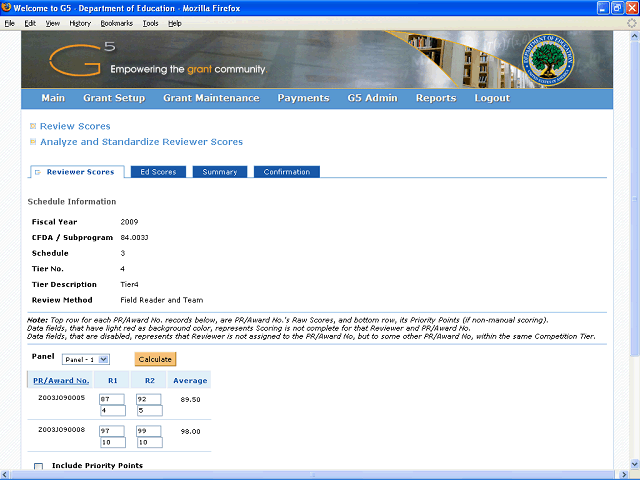
Task: Click the Reviewer Scores tab icon
Action: pyautogui.click(x=38, y=172)
